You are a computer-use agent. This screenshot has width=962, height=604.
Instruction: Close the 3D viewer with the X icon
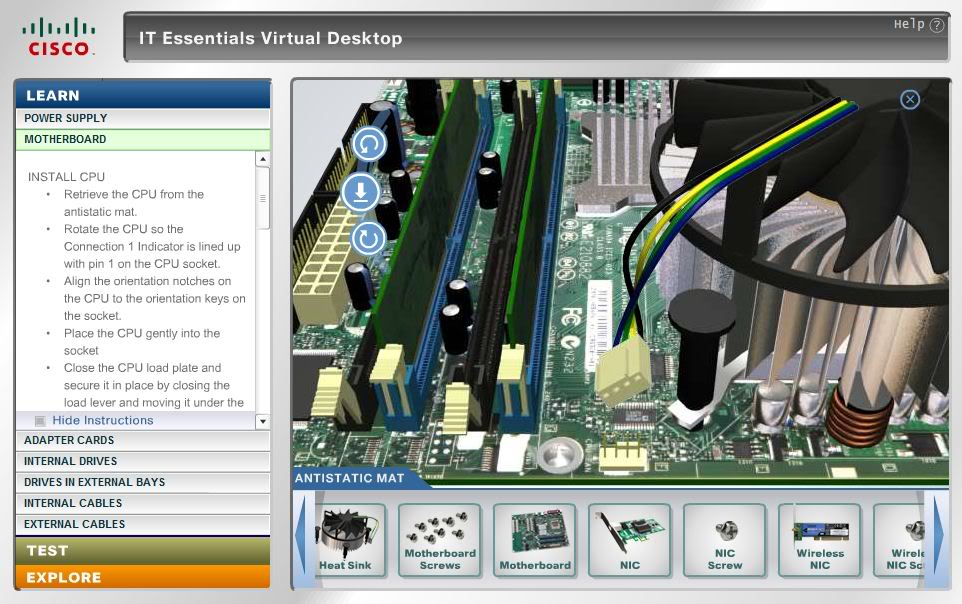[910, 99]
